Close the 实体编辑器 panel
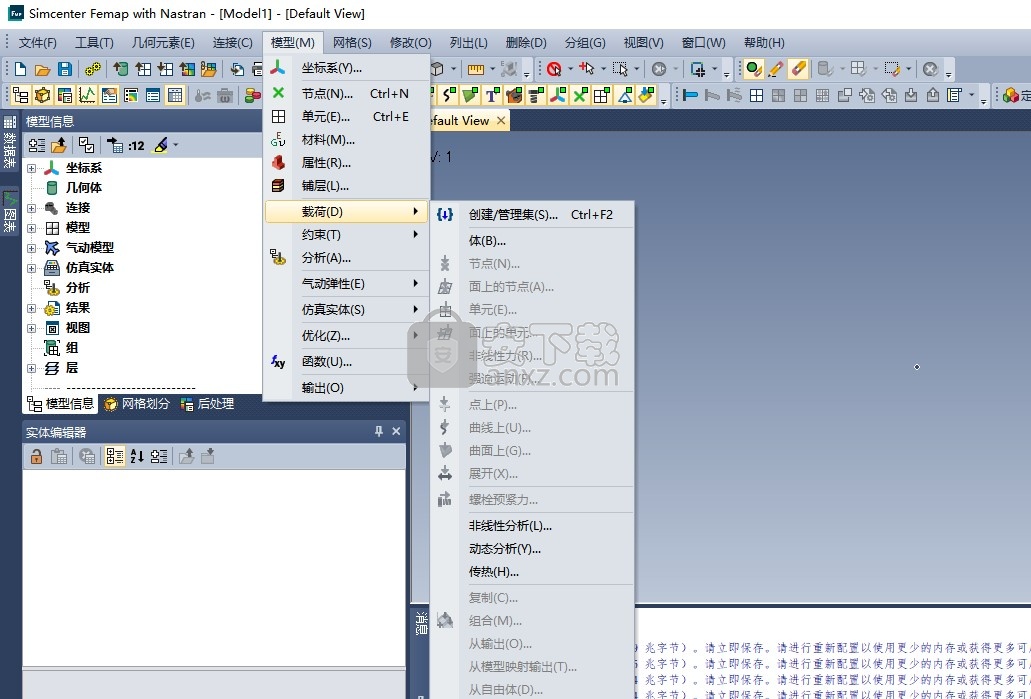 click(x=396, y=431)
